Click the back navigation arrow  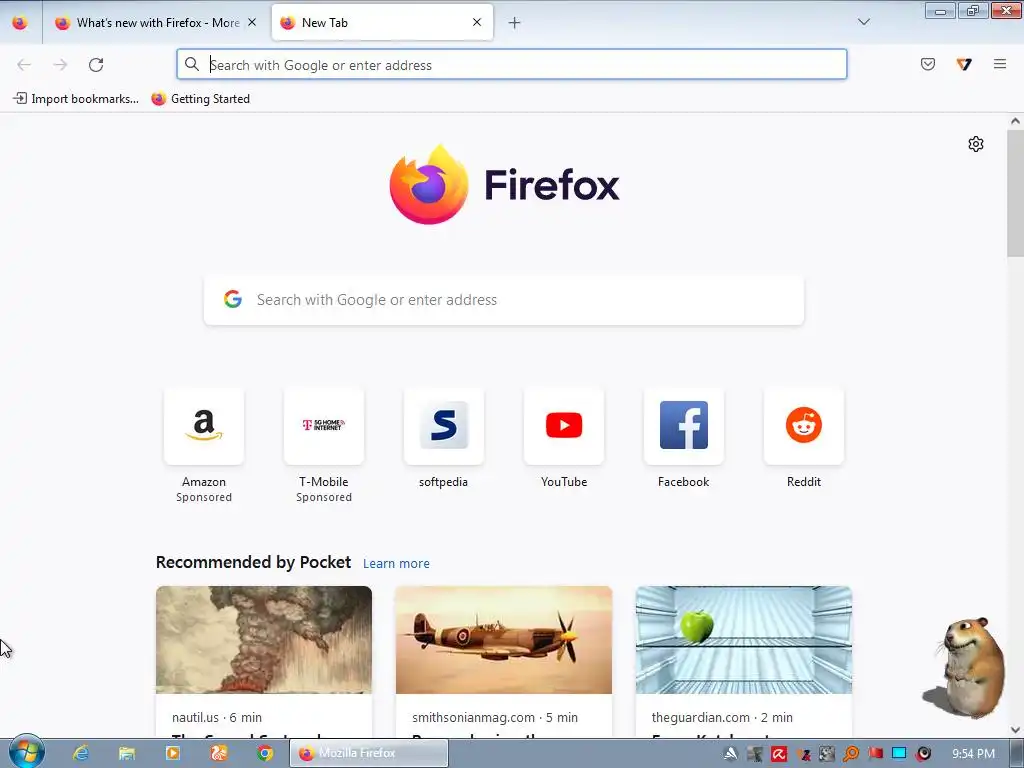(24, 65)
